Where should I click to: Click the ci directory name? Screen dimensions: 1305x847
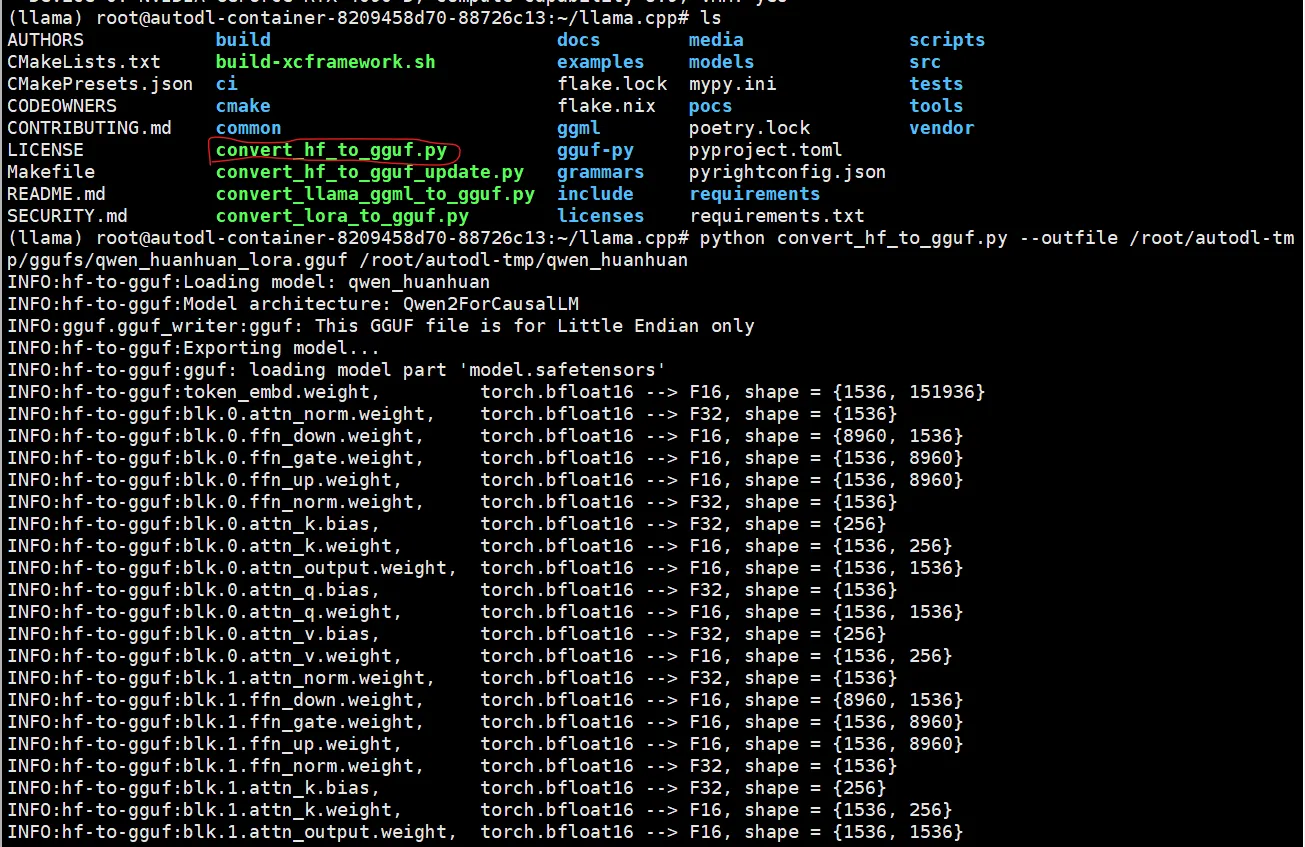coord(227,84)
